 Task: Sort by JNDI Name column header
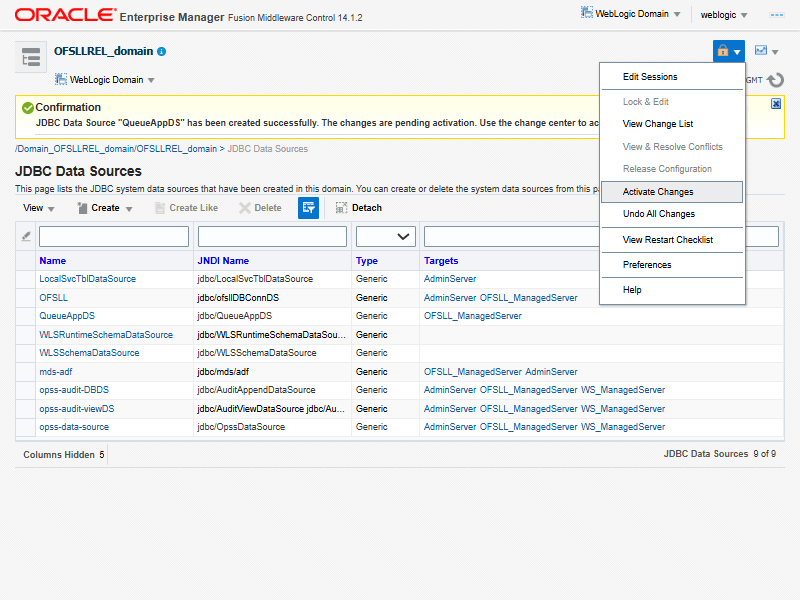[x=223, y=260]
